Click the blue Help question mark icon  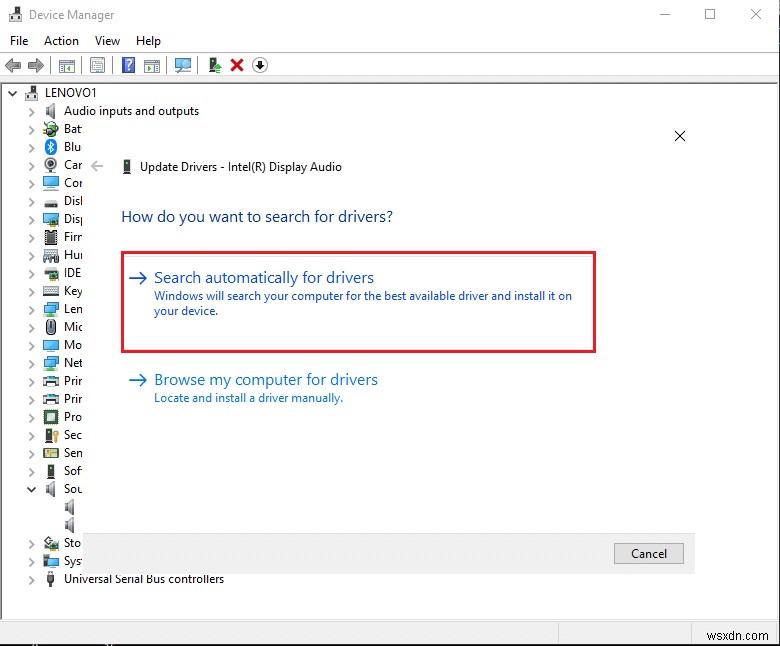click(x=128, y=65)
